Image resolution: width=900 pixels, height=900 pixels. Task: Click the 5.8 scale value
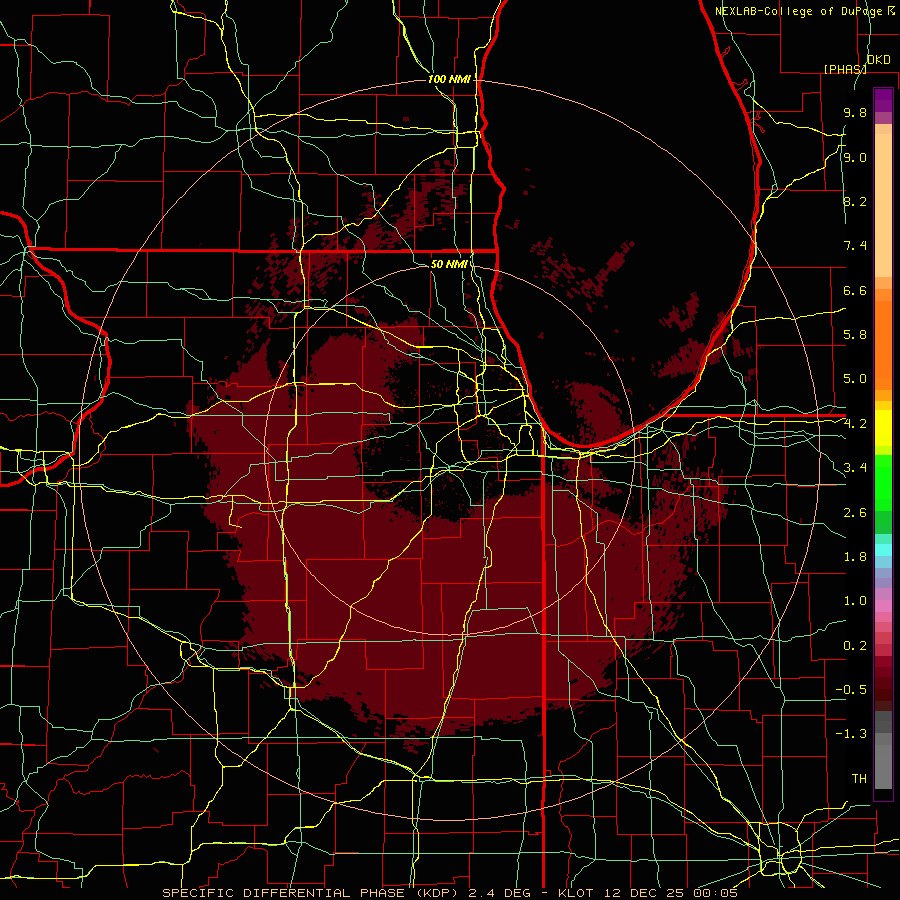[855, 335]
